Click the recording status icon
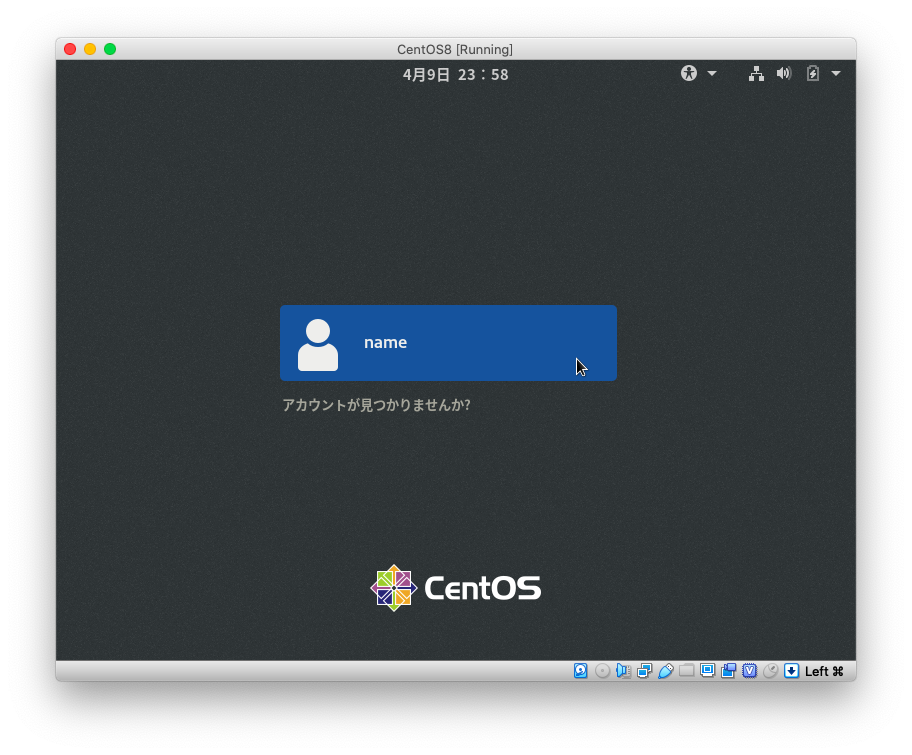The height and width of the screenshot is (755, 912). click(x=728, y=671)
